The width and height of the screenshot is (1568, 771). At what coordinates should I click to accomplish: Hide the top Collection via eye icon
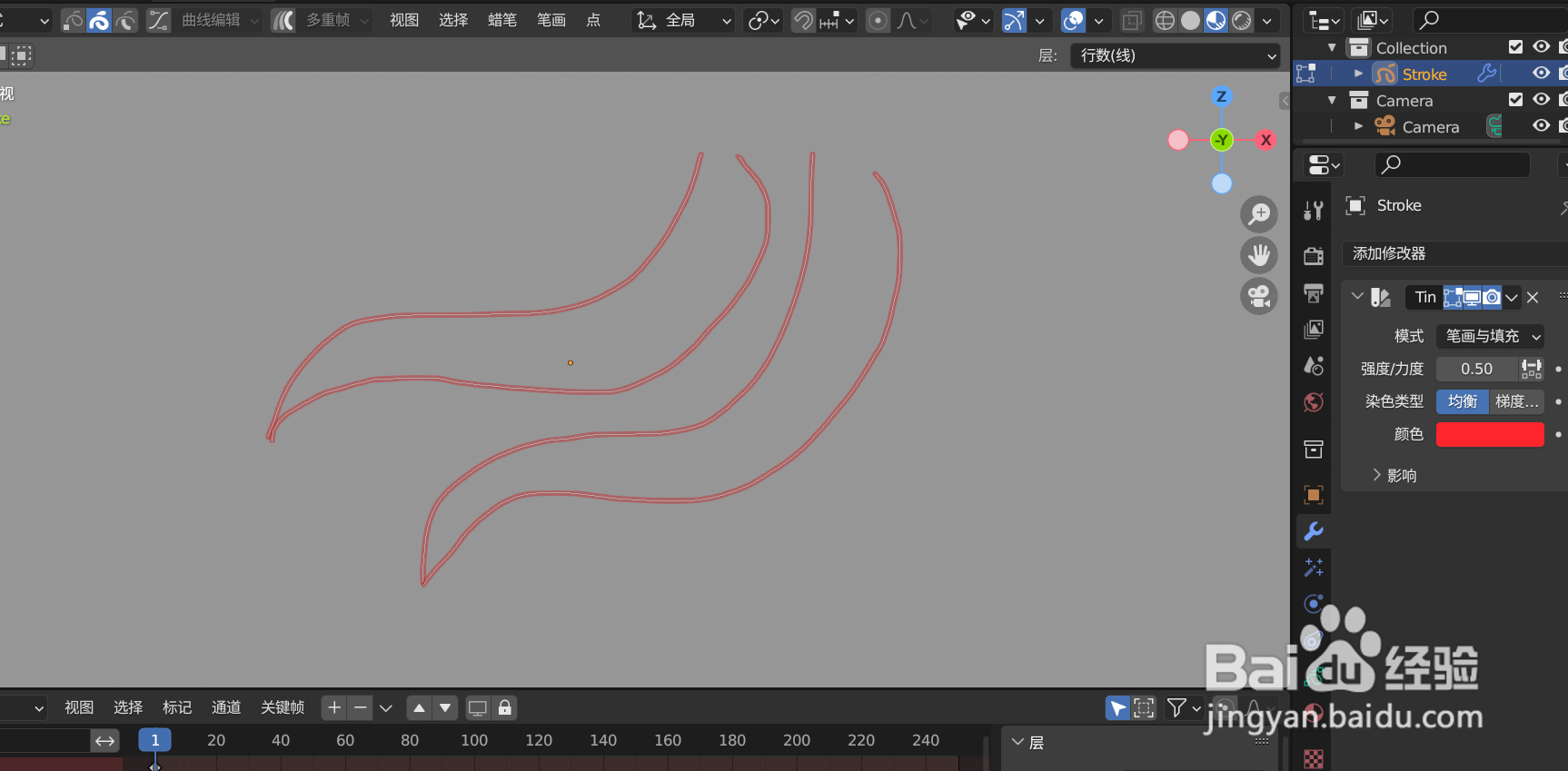pyautogui.click(x=1542, y=46)
